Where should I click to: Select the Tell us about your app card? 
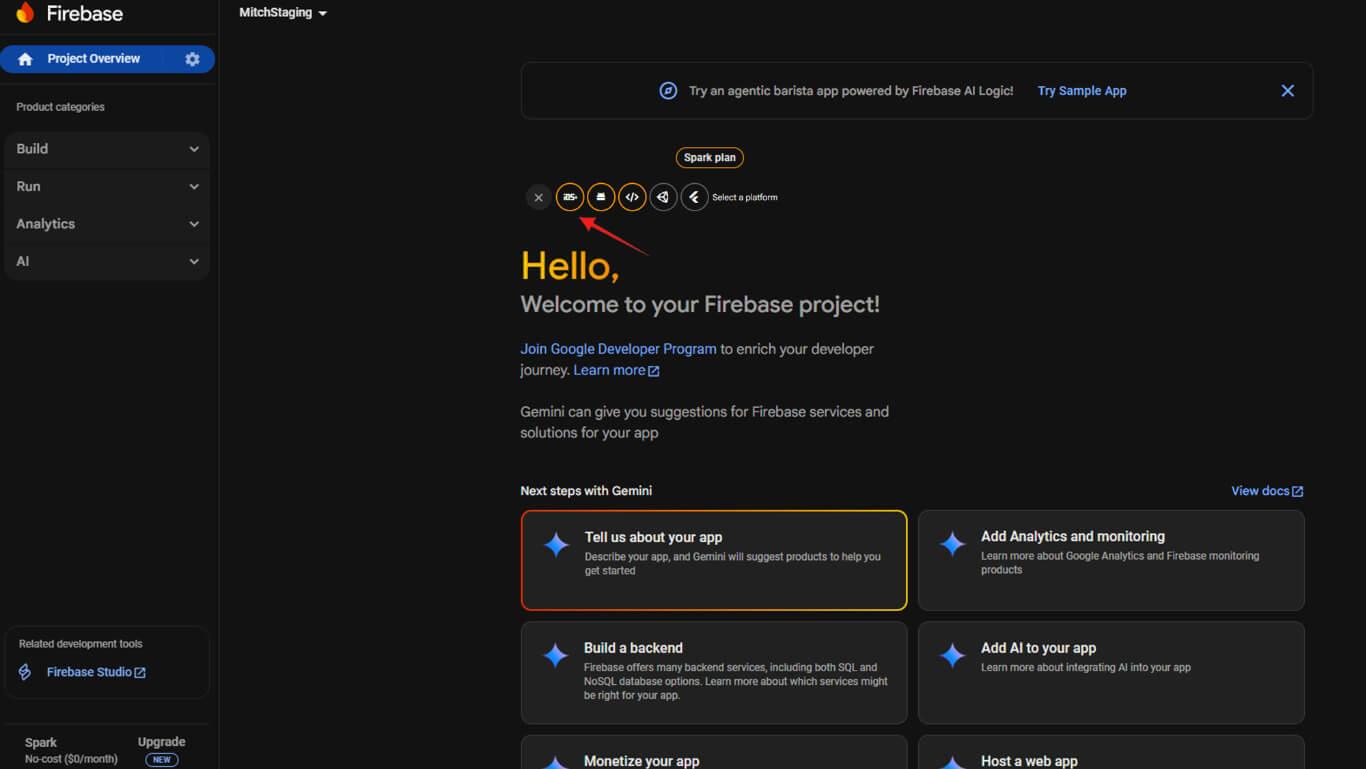point(713,560)
